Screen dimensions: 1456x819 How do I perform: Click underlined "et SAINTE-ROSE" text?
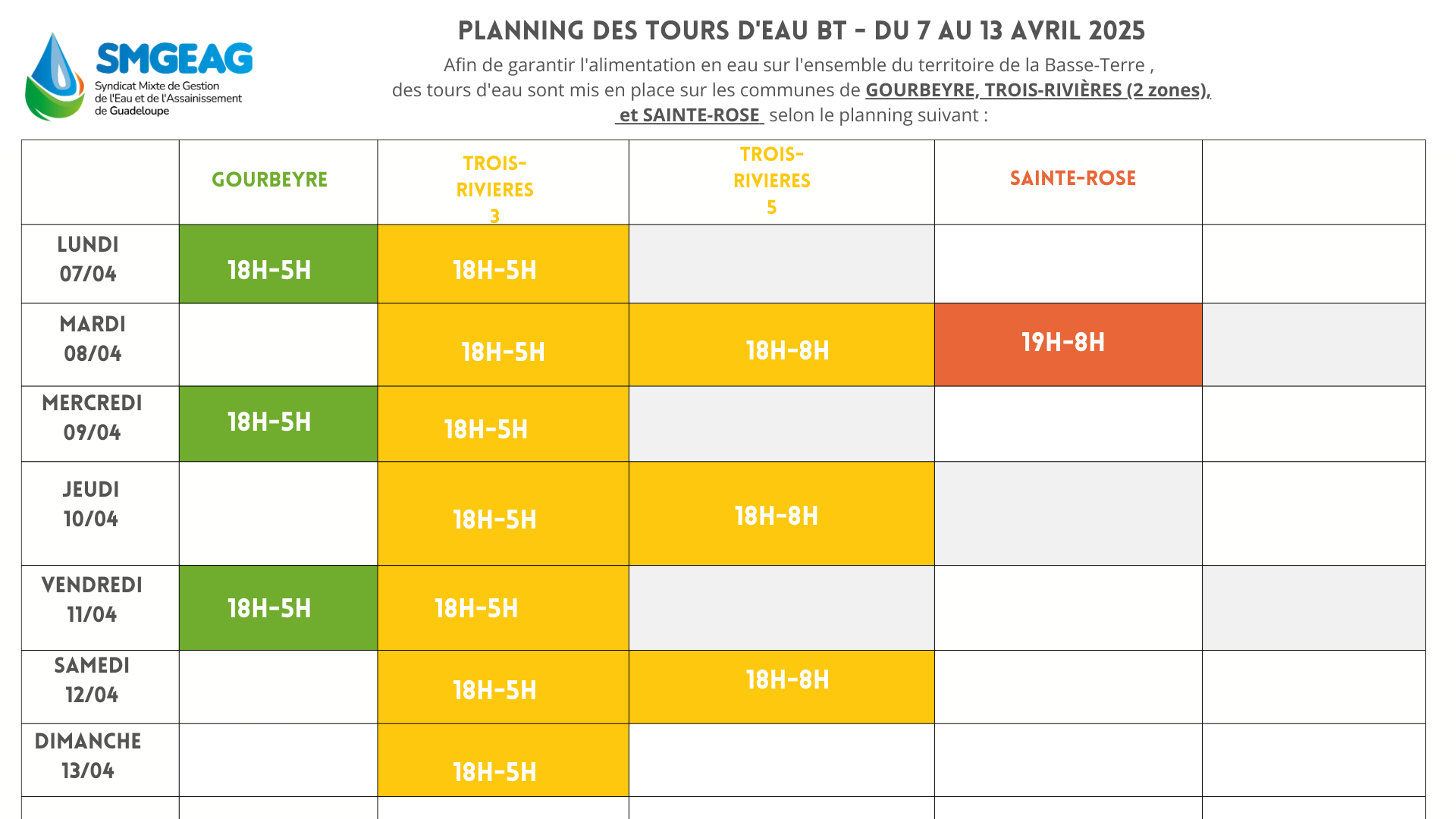tap(689, 115)
